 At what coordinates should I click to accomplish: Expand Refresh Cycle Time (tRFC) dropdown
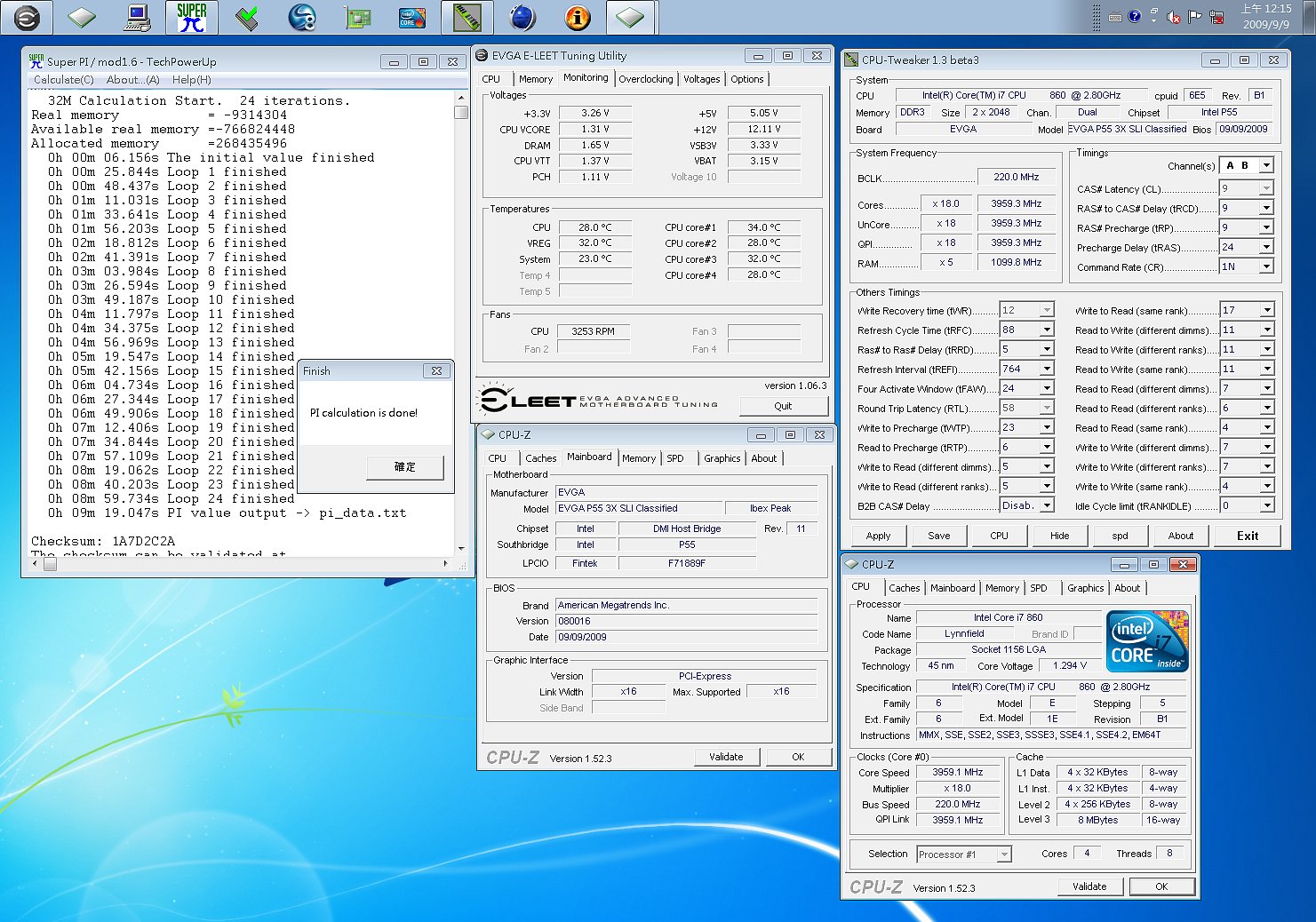tap(1047, 330)
